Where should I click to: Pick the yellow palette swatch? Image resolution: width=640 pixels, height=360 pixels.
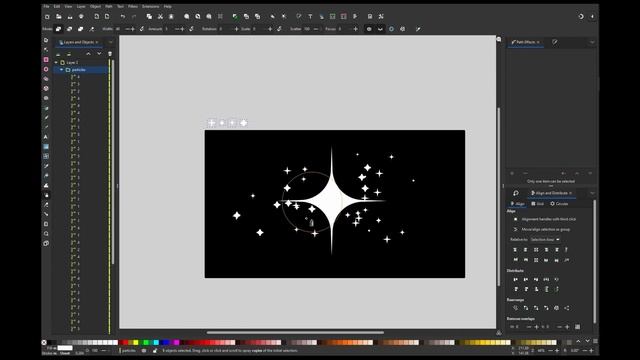point(136,342)
